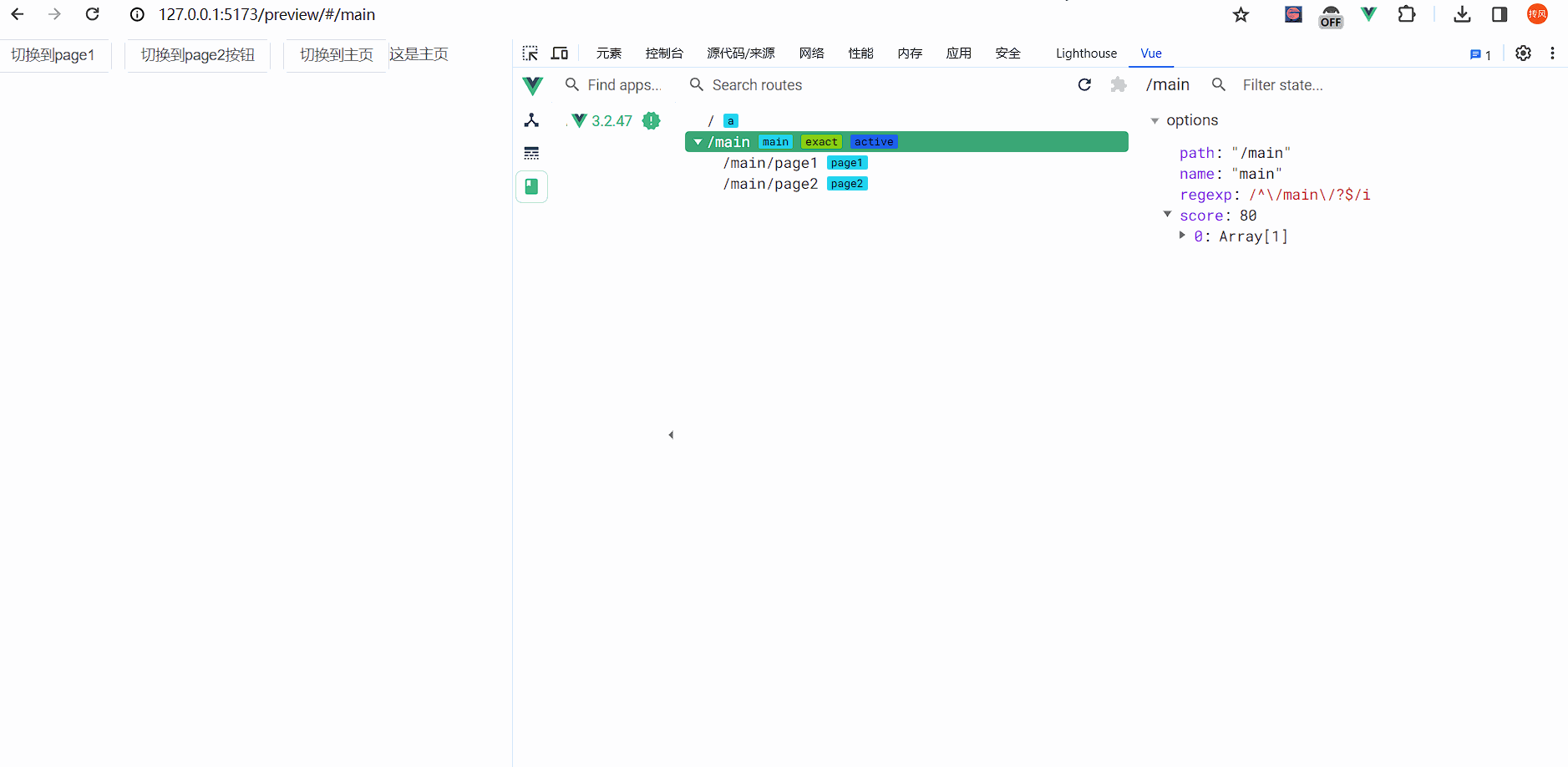Activate the inspect element selector icon
The width and height of the screenshot is (1568, 767).
[530, 53]
